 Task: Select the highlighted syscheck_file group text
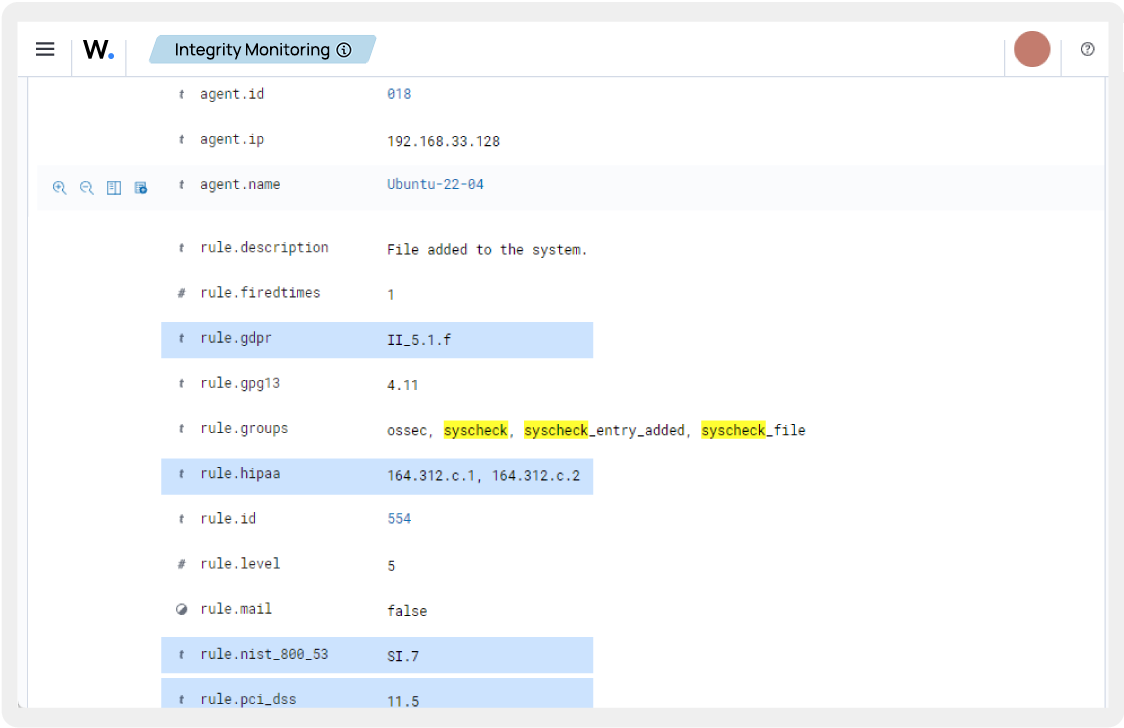[x=754, y=429]
